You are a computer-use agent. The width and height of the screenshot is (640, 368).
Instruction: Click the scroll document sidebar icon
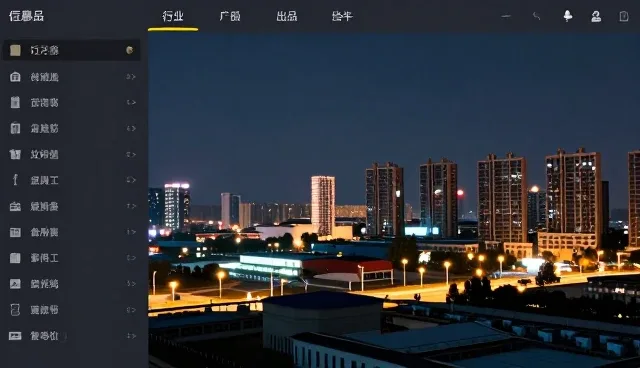pyautogui.click(x=15, y=310)
